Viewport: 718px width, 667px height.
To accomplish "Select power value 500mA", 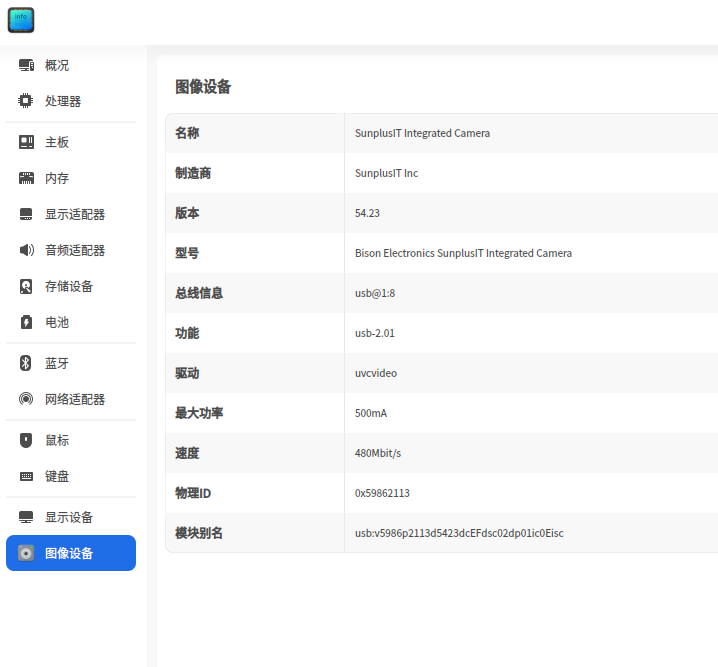I will pyautogui.click(x=371, y=413).
